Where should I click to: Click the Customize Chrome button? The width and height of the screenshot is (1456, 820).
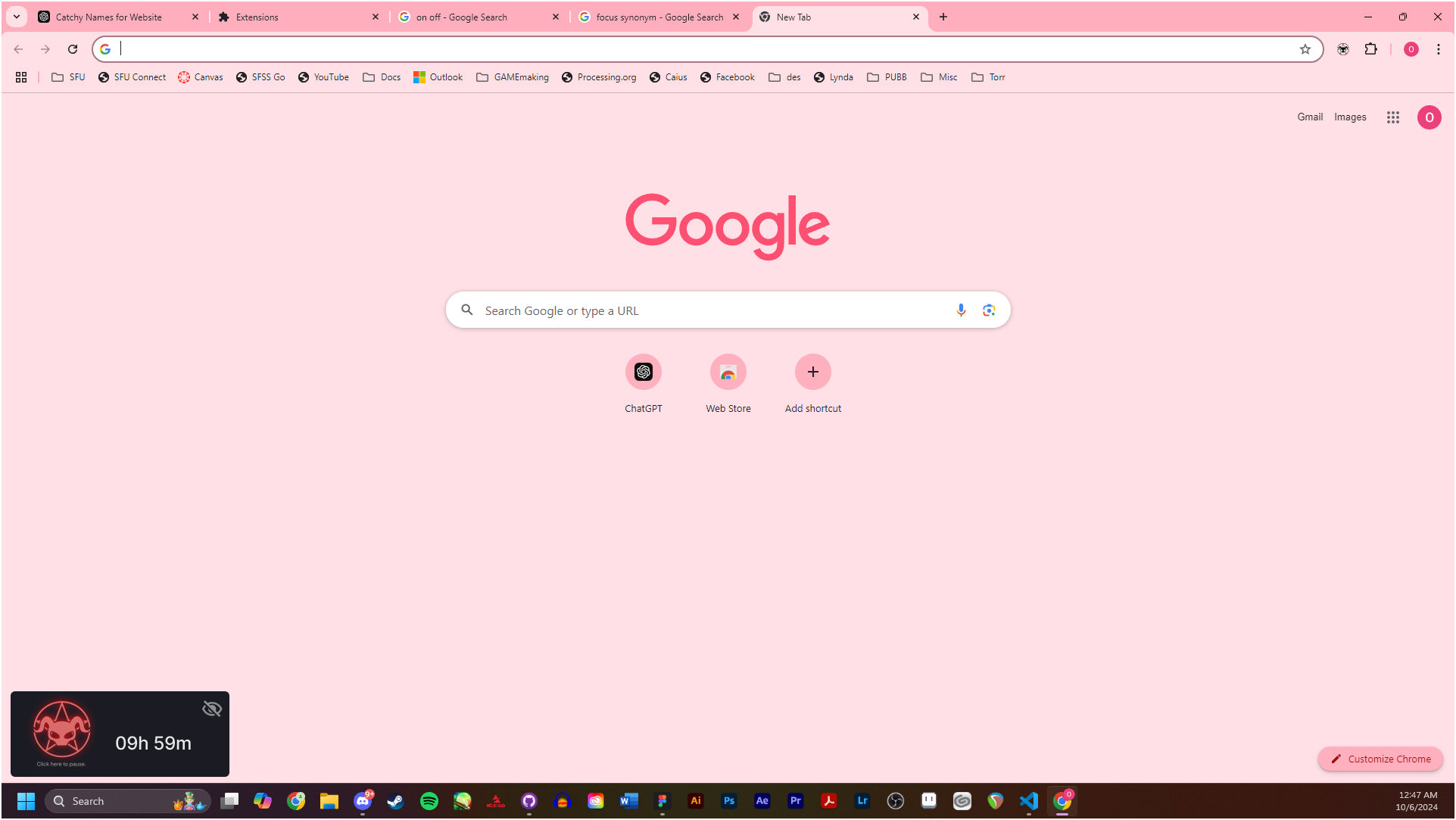[1380, 759]
